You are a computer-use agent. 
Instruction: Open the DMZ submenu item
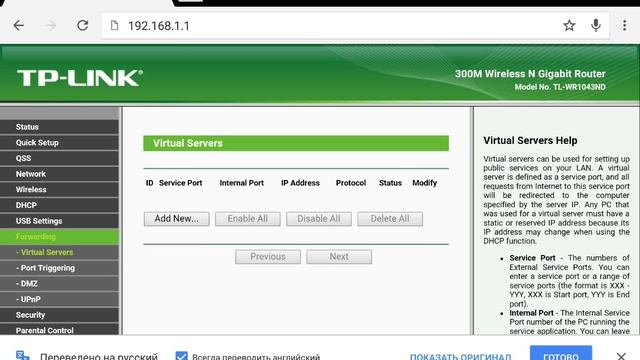60,283
